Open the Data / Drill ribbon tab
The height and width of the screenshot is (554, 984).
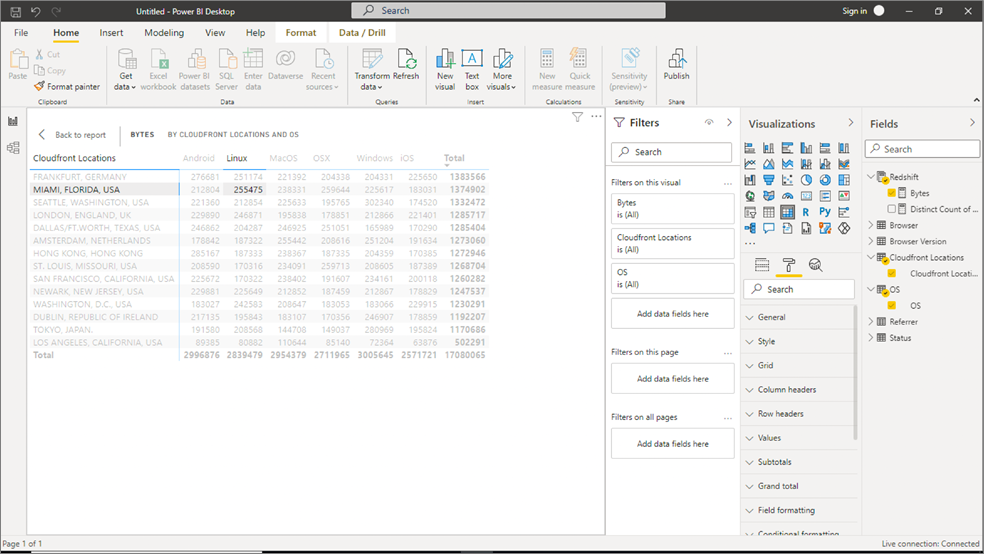click(362, 33)
